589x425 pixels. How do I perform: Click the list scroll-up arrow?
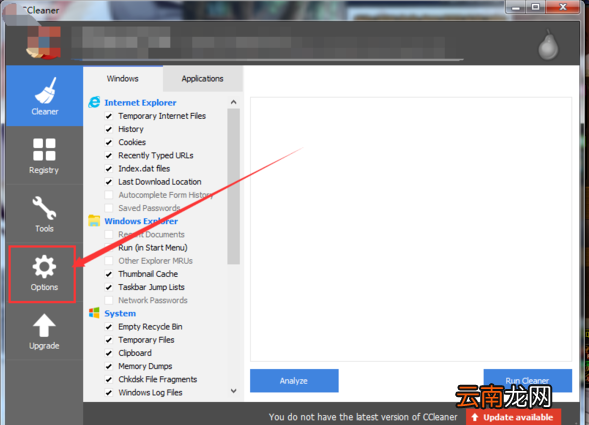[x=234, y=102]
